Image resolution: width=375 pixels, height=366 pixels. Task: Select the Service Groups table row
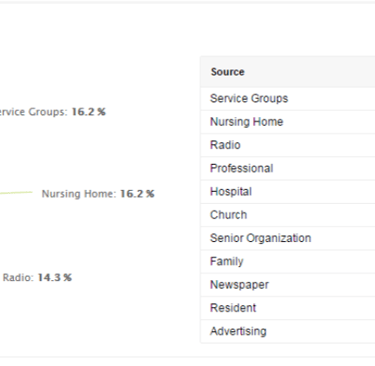(x=288, y=99)
